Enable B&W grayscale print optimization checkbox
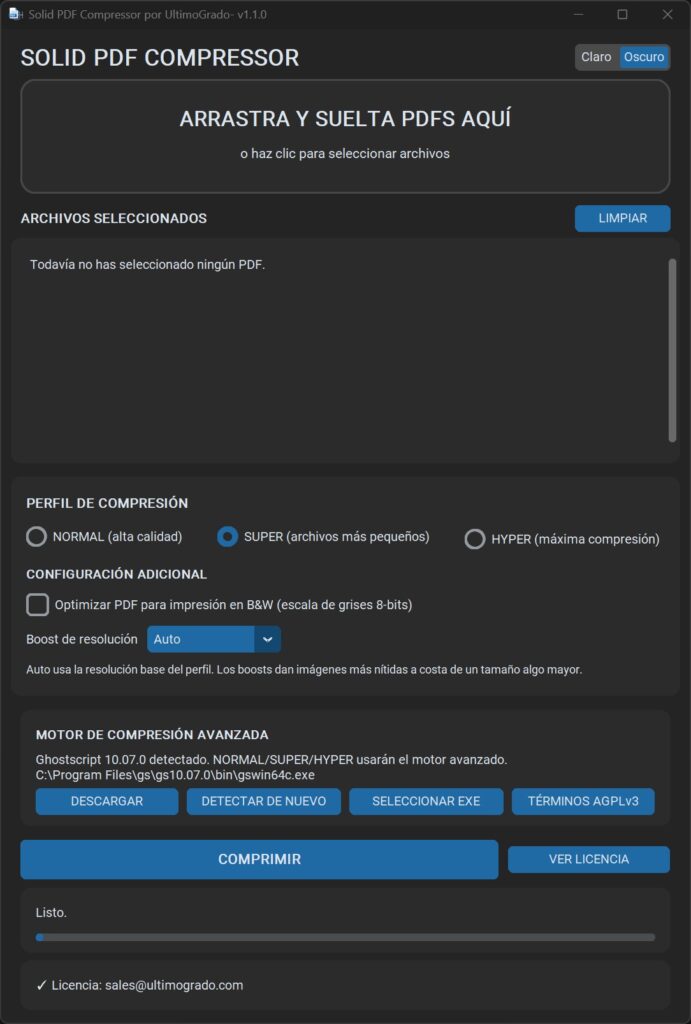 click(x=37, y=605)
